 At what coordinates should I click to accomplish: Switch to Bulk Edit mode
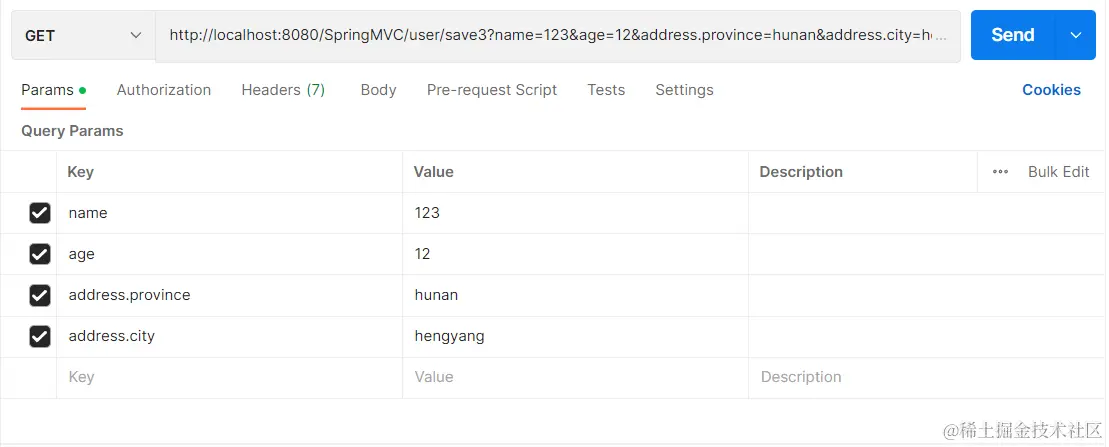point(1058,172)
